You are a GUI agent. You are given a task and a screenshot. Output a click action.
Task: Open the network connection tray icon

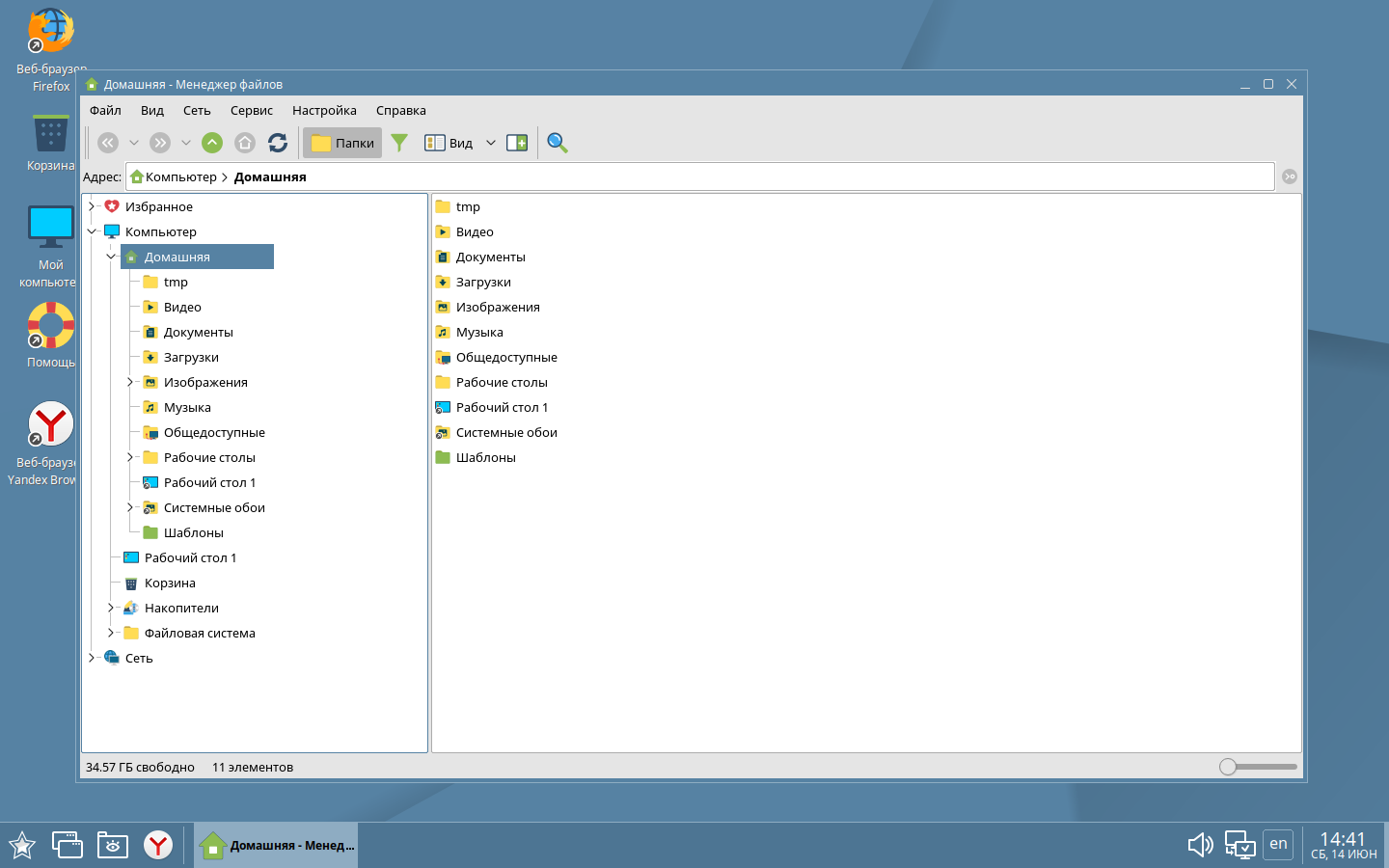[x=1239, y=846]
